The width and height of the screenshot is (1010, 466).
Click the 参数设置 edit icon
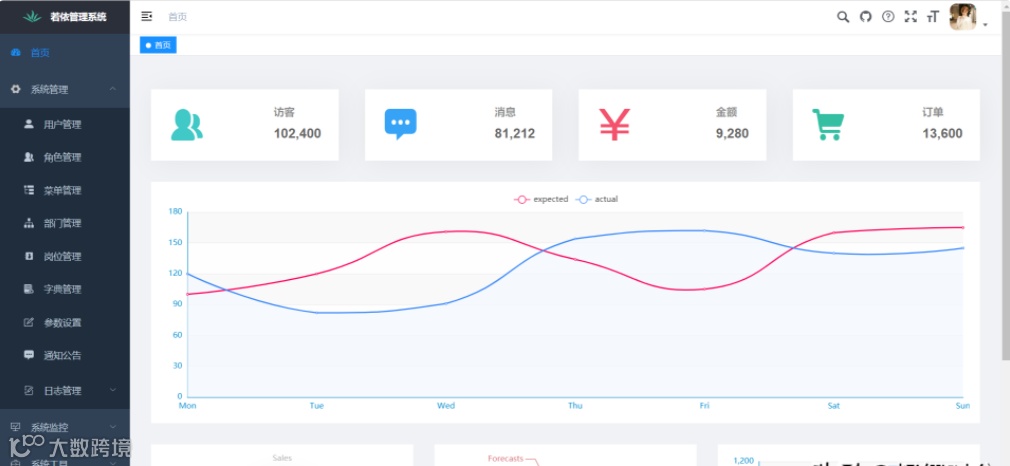click(x=29, y=322)
